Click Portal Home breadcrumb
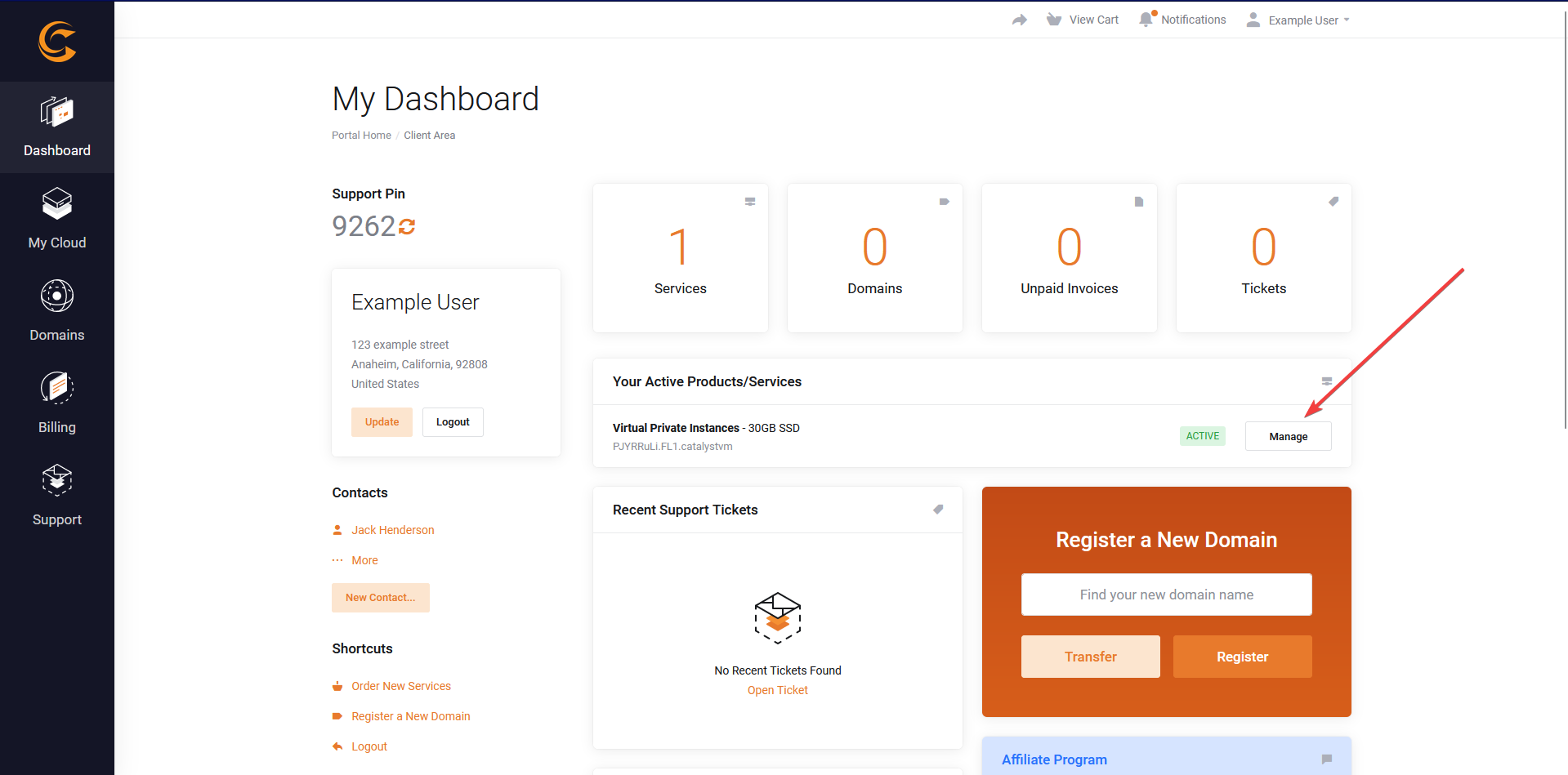Image resolution: width=1568 pixels, height=775 pixels. coord(361,136)
